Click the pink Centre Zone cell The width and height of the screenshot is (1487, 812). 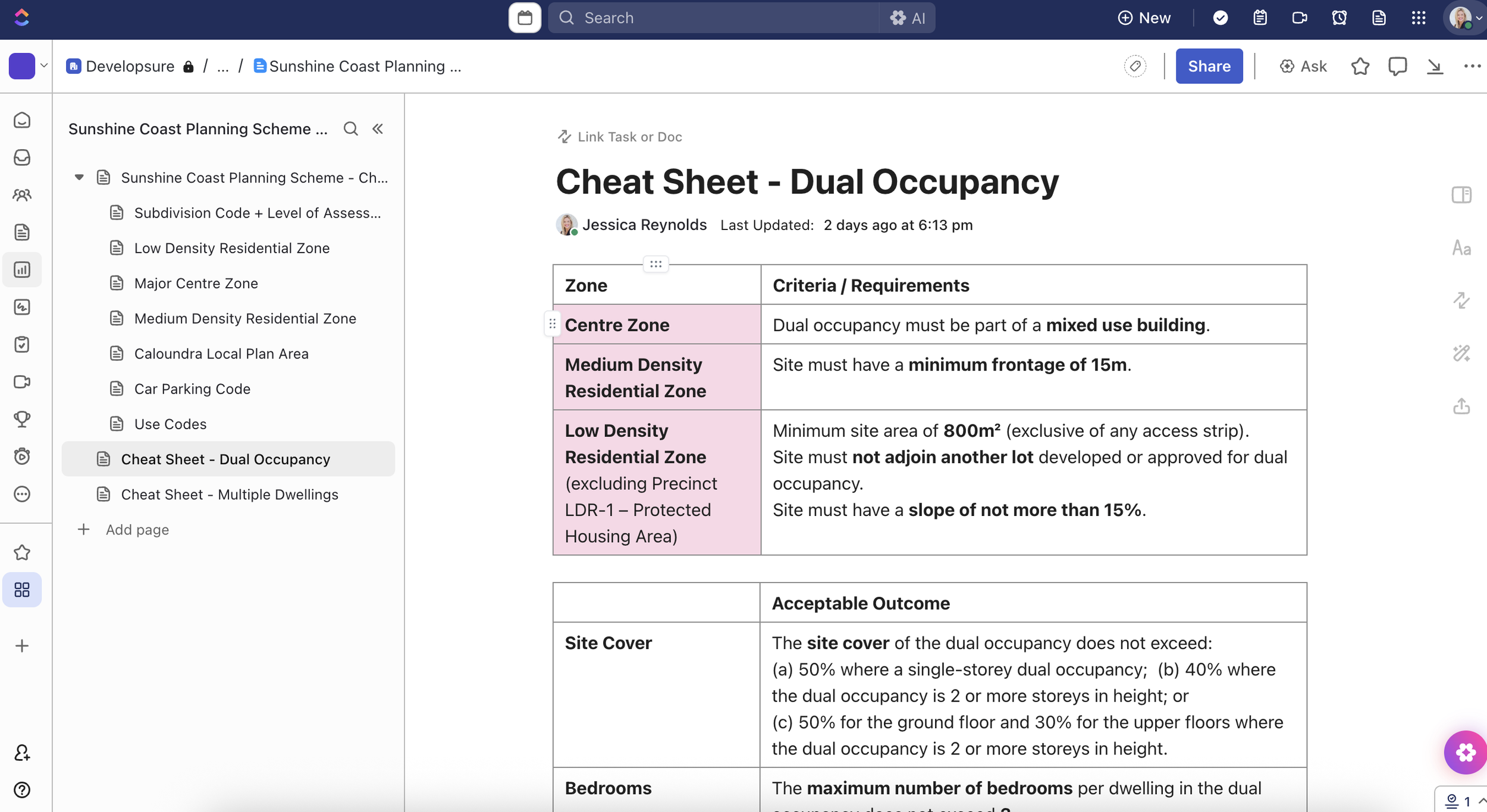(x=656, y=325)
